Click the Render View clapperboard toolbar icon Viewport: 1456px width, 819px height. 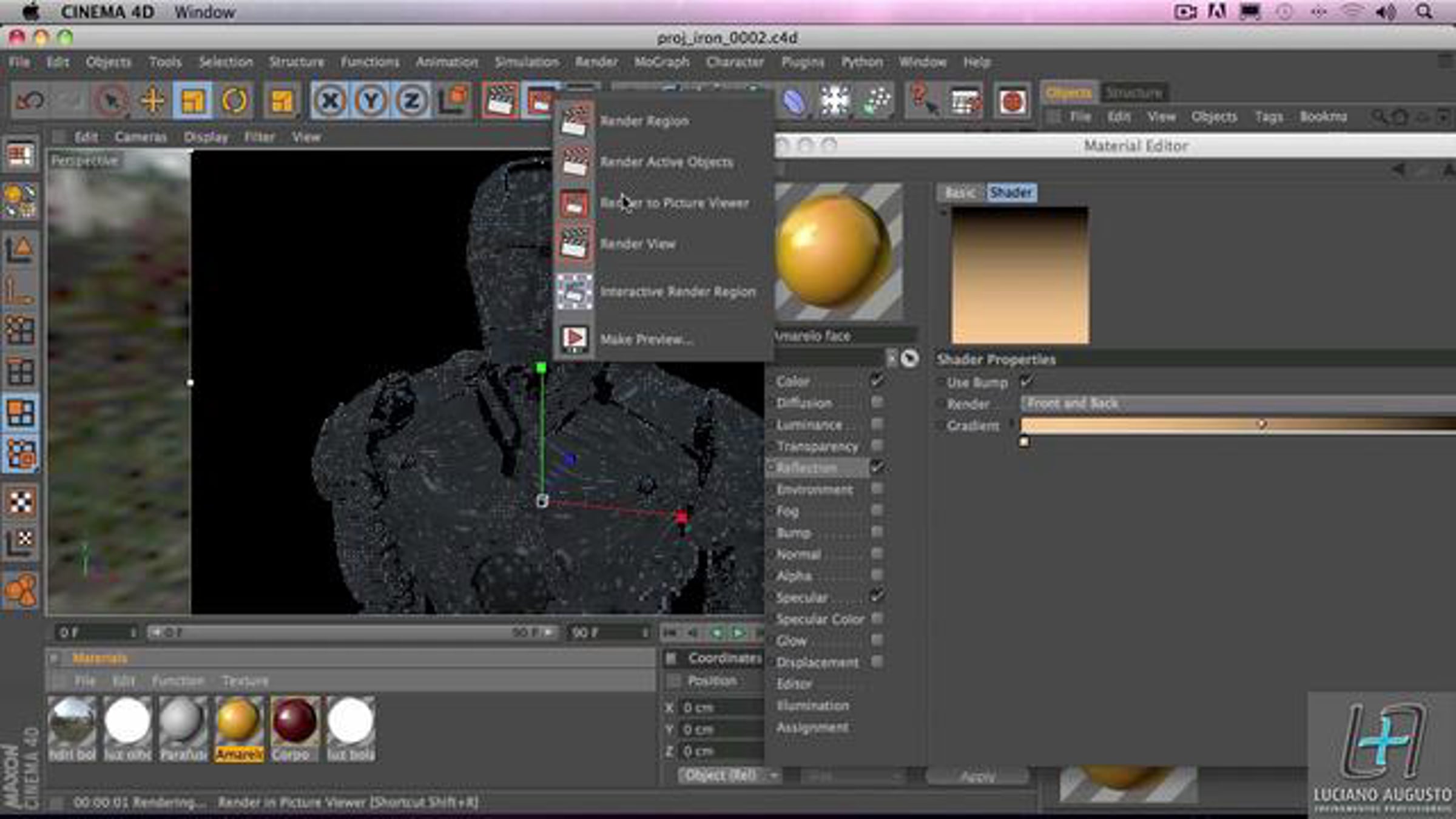[500, 100]
